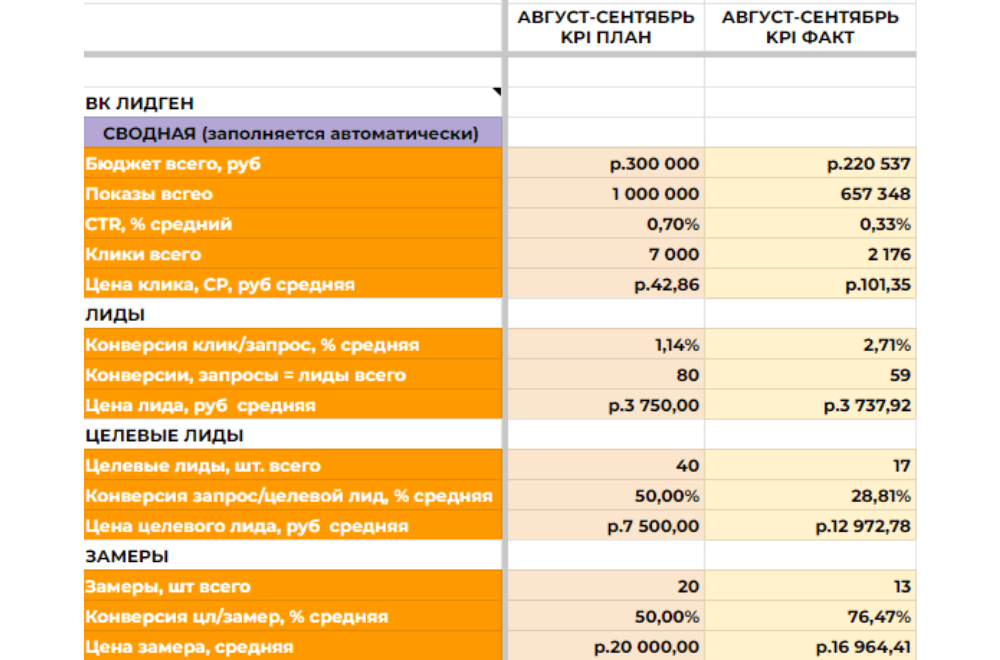
Task: Select the Конверсия запрос/целевой лид, % средняя label
Action: click(x=293, y=495)
